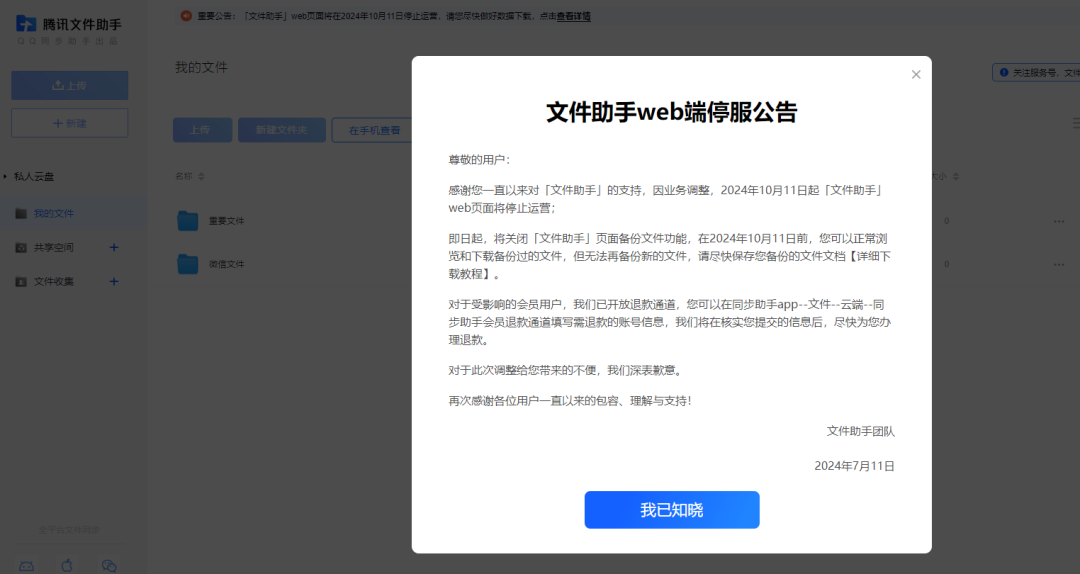Collapse the 私人云盘 section arrow
1080x574 pixels.
pos(5,176)
